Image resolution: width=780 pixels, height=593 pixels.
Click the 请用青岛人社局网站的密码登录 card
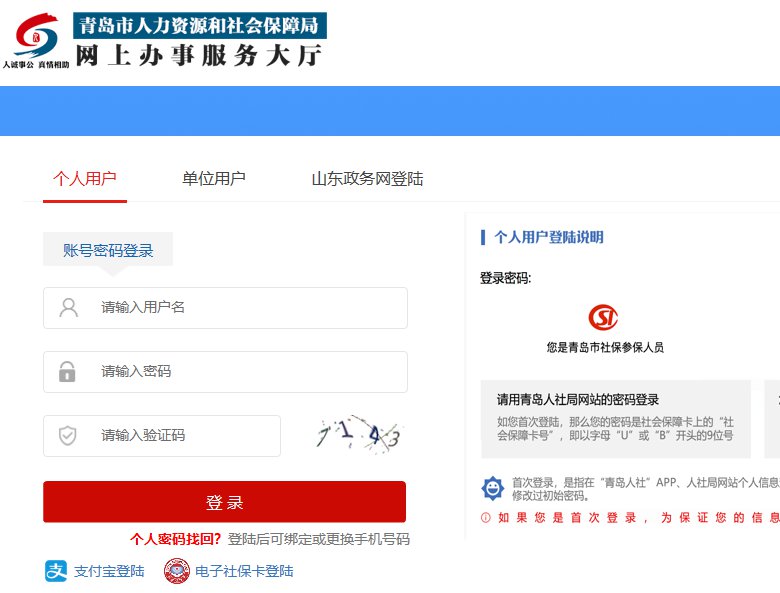click(616, 419)
